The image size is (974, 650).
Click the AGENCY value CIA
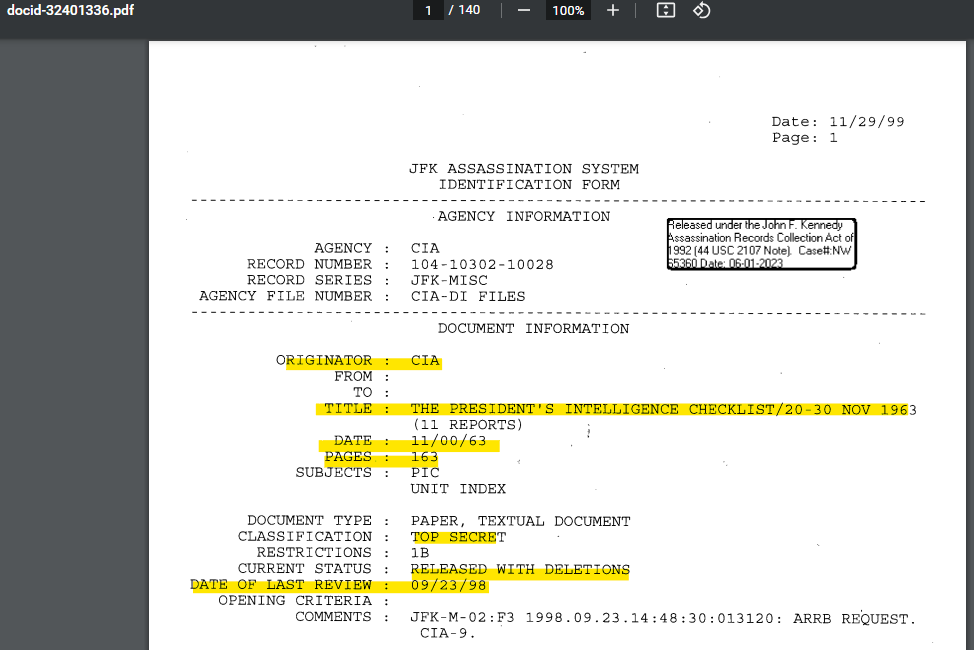(425, 249)
